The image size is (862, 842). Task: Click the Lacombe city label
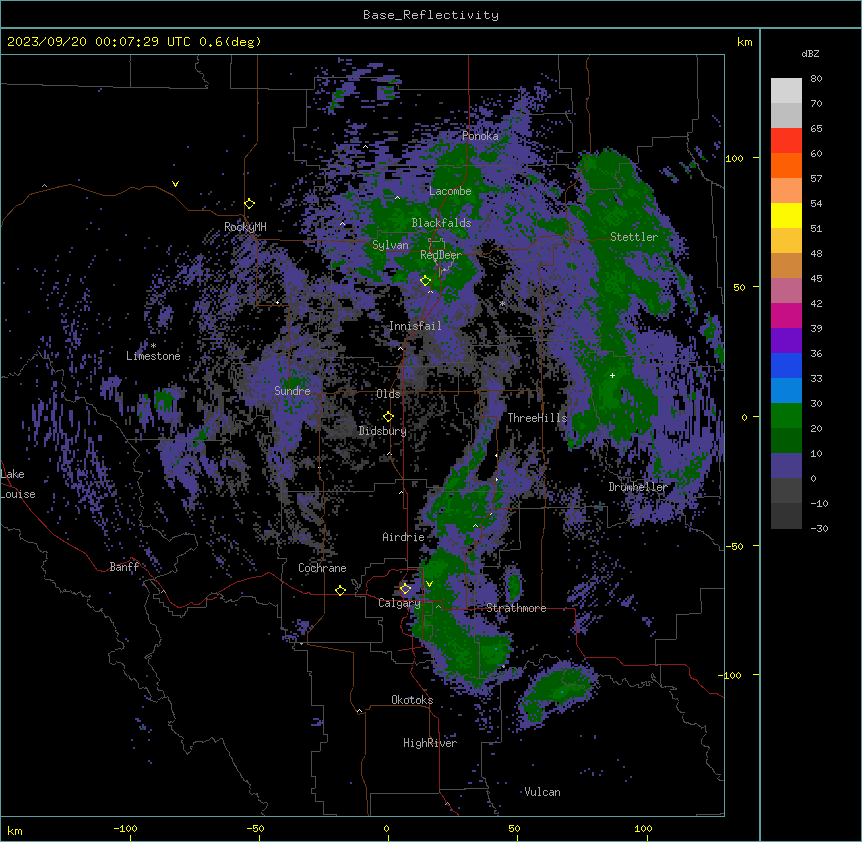[x=450, y=191]
